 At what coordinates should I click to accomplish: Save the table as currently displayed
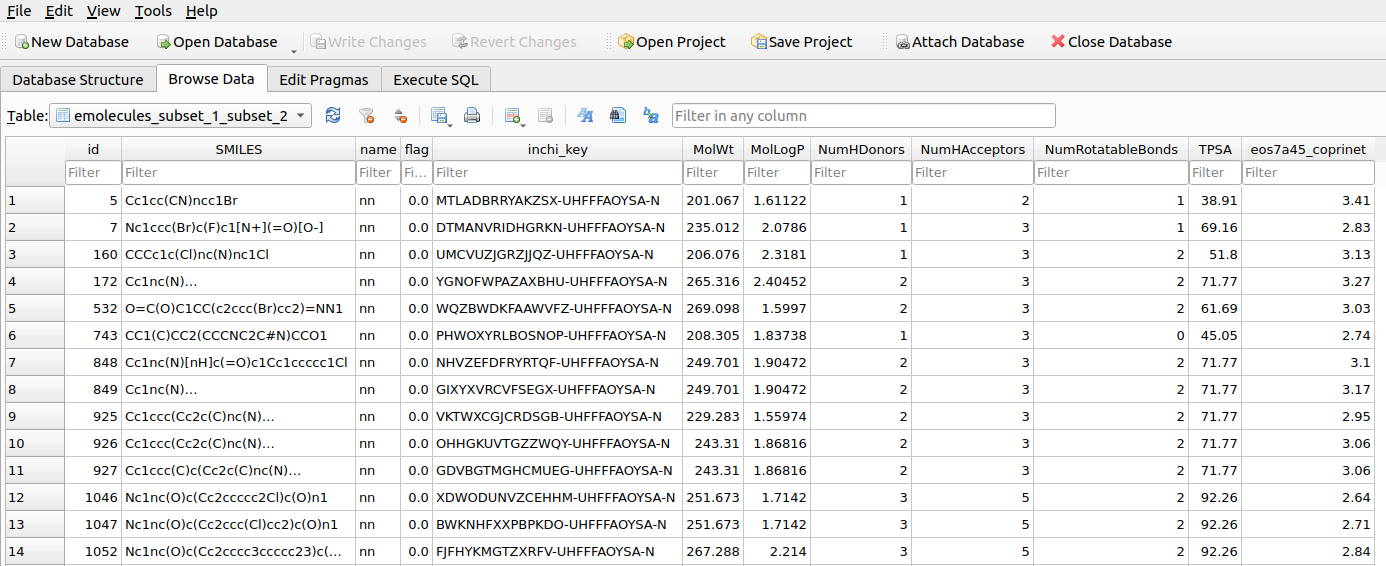click(x=438, y=116)
